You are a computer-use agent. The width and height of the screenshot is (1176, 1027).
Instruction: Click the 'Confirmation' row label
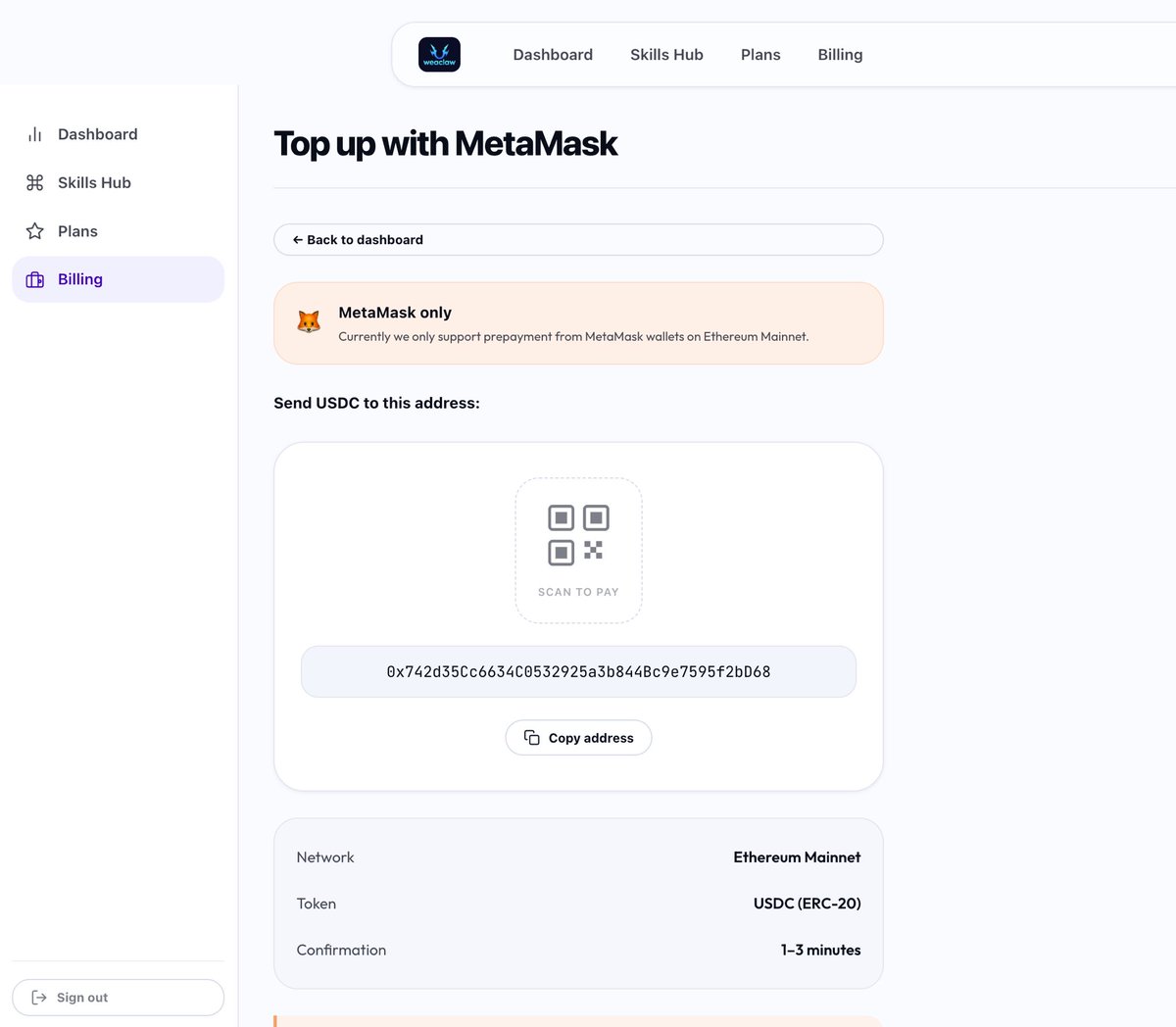(341, 951)
